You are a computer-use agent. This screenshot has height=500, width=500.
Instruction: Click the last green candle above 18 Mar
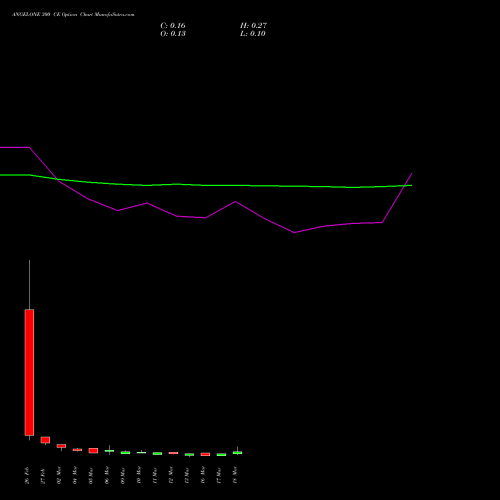coord(237,453)
